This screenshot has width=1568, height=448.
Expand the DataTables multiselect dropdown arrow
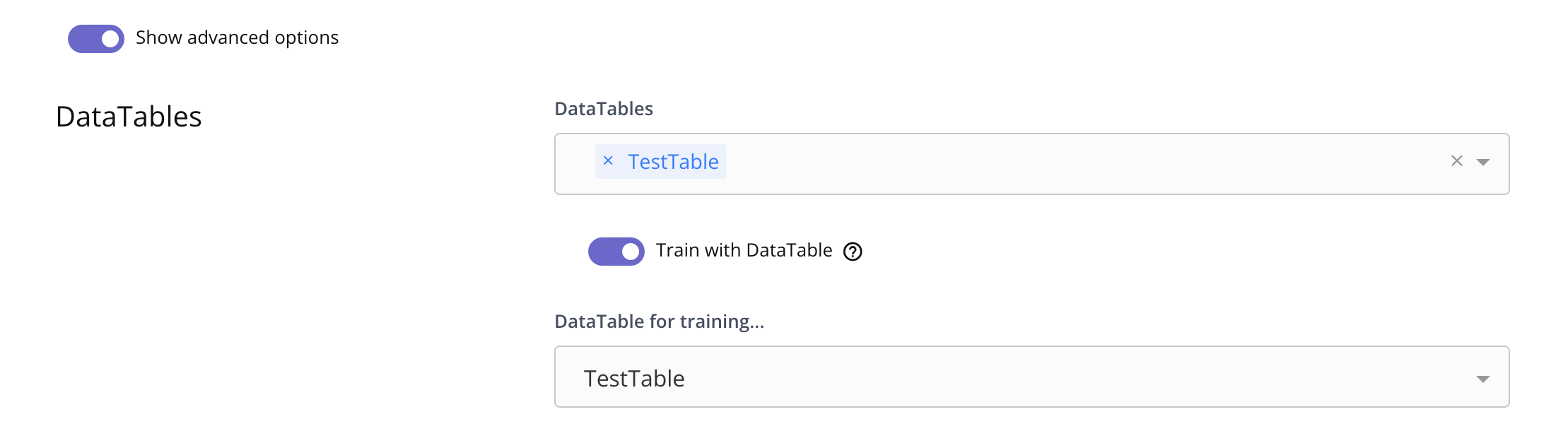click(x=1483, y=163)
